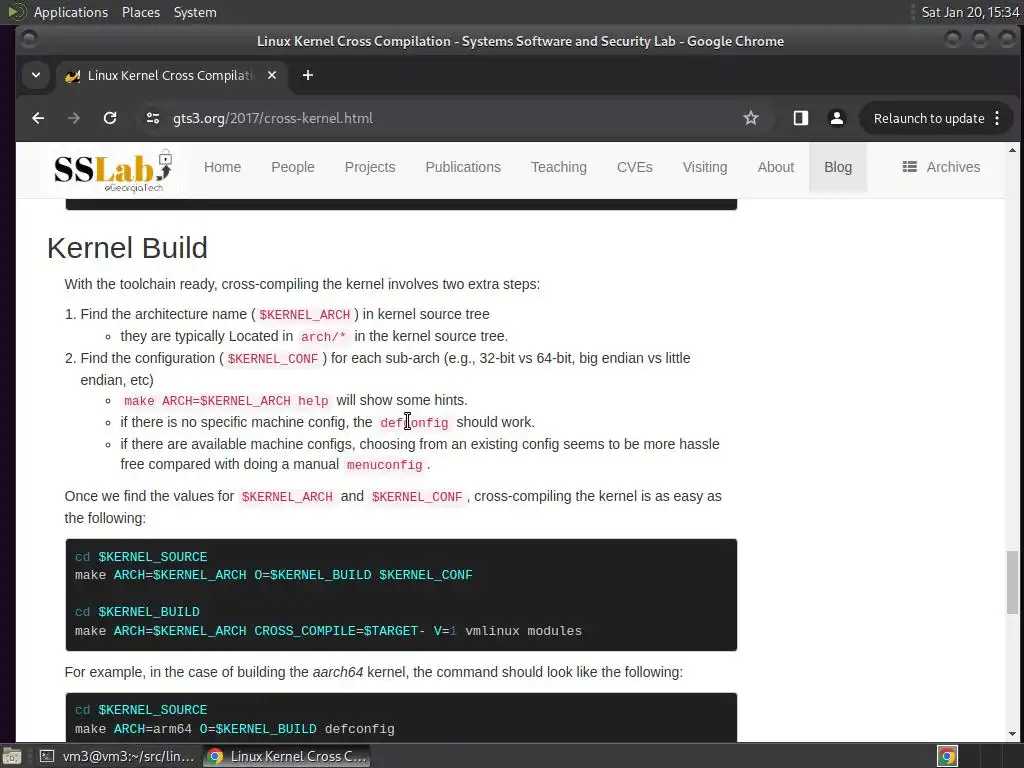Click the Applications menu logo icon
The width and height of the screenshot is (1024, 768).
[16, 12]
